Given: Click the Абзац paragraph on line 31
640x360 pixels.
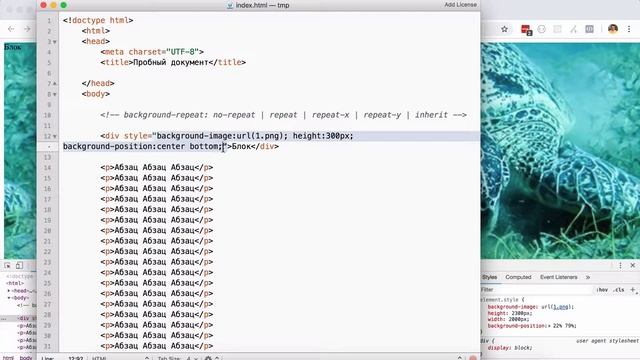Looking at the screenshot, I should click(157, 346).
